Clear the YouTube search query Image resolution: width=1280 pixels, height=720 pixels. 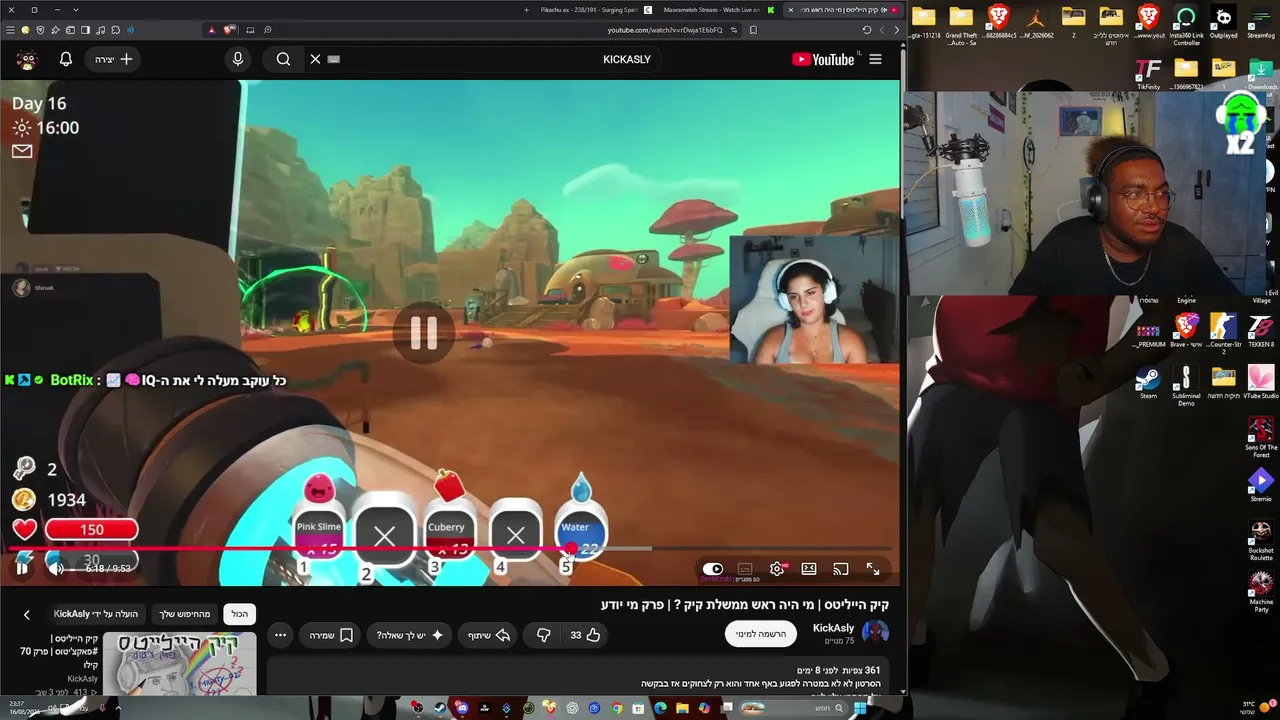315,59
